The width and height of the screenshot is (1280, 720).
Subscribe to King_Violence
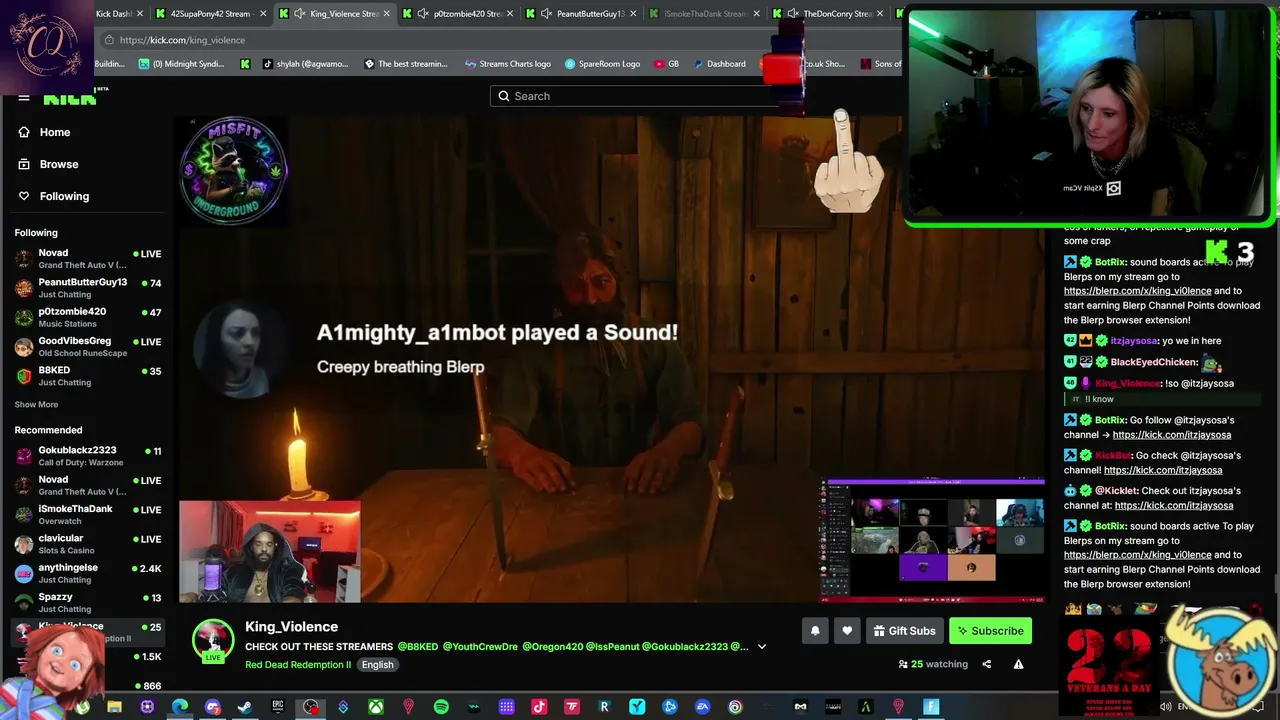[990, 631]
